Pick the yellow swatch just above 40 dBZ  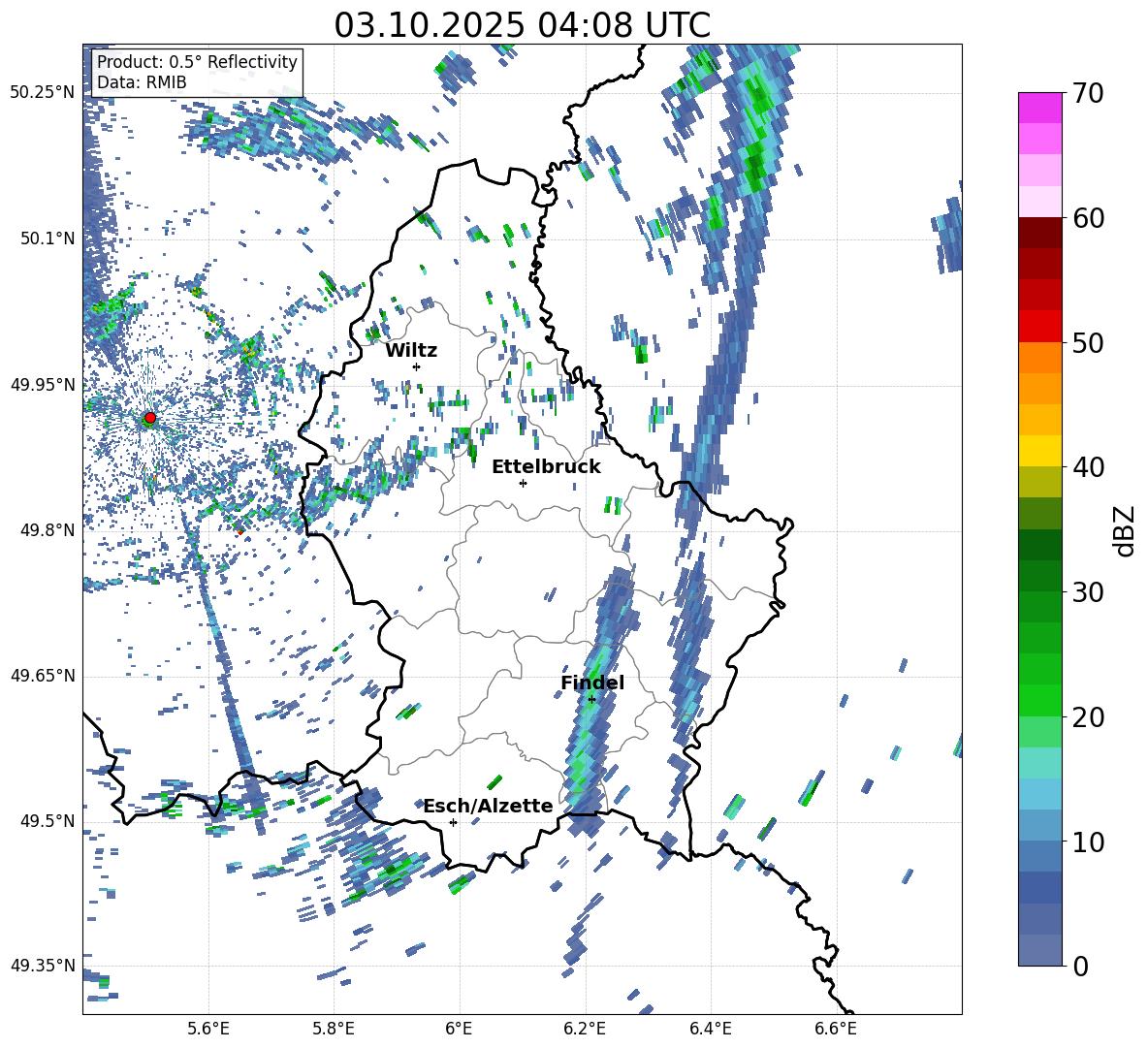point(1039,451)
